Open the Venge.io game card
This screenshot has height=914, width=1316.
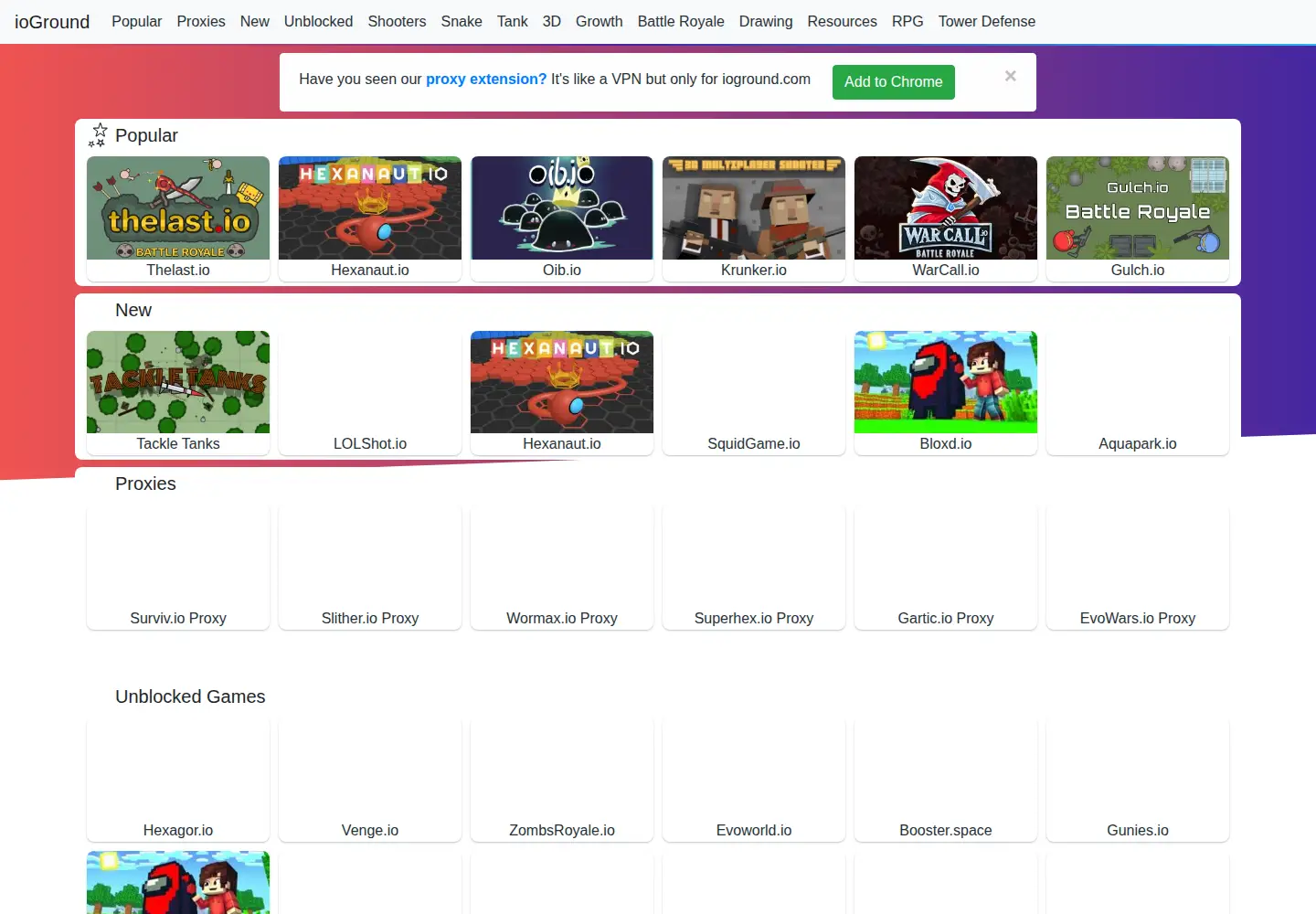click(x=370, y=780)
